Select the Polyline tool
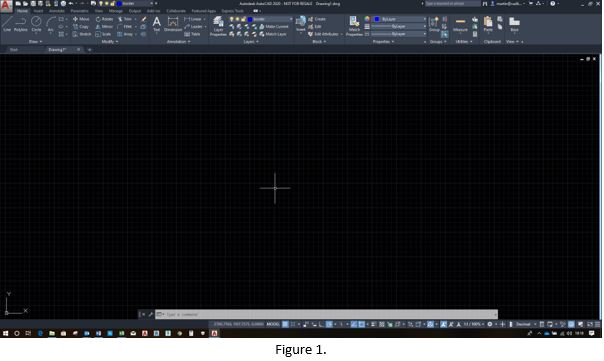 [20, 24]
